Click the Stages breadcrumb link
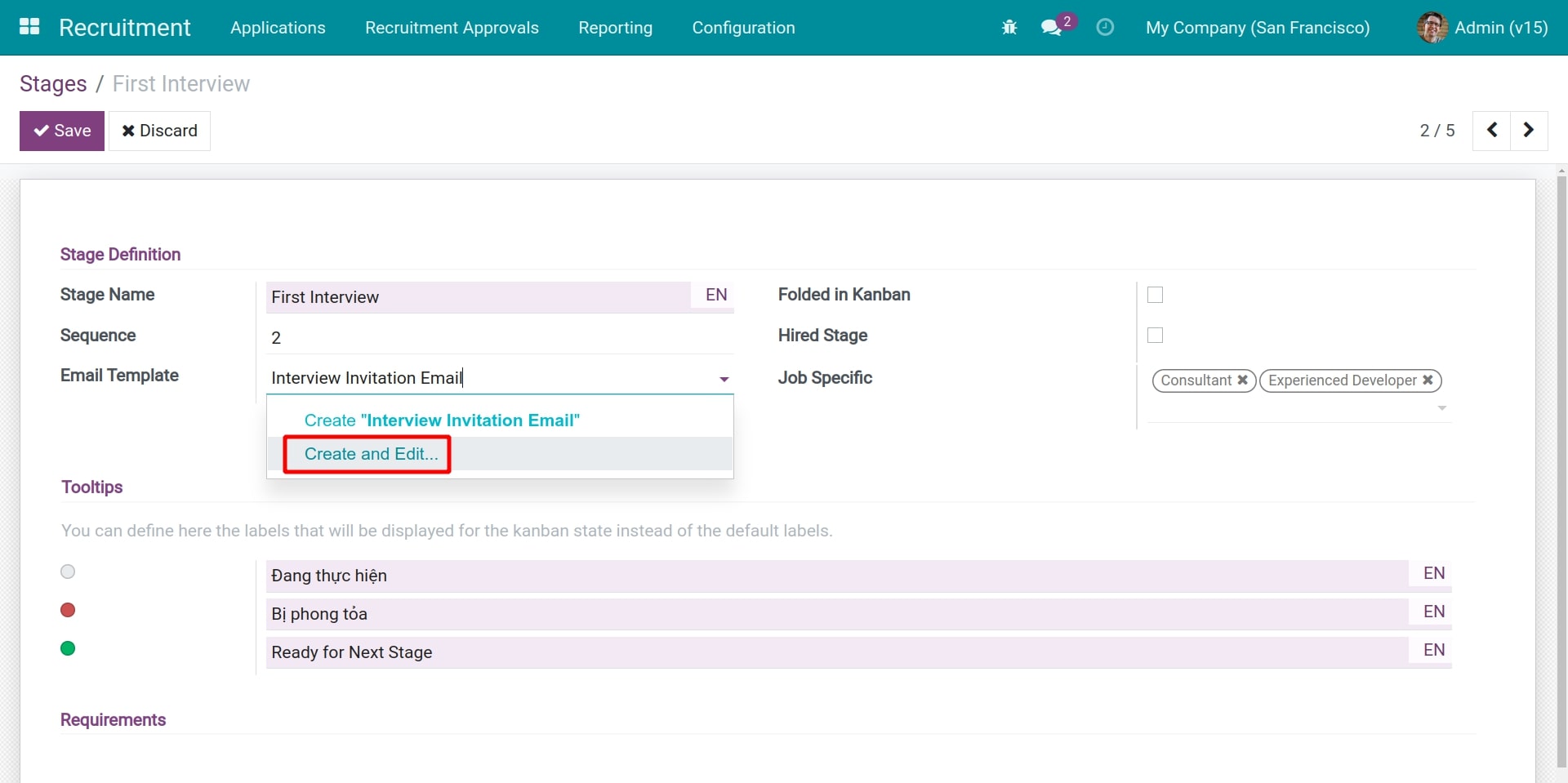Image resolution: width=1568 pixels, height=783 pixels. (x=53, y=83)
